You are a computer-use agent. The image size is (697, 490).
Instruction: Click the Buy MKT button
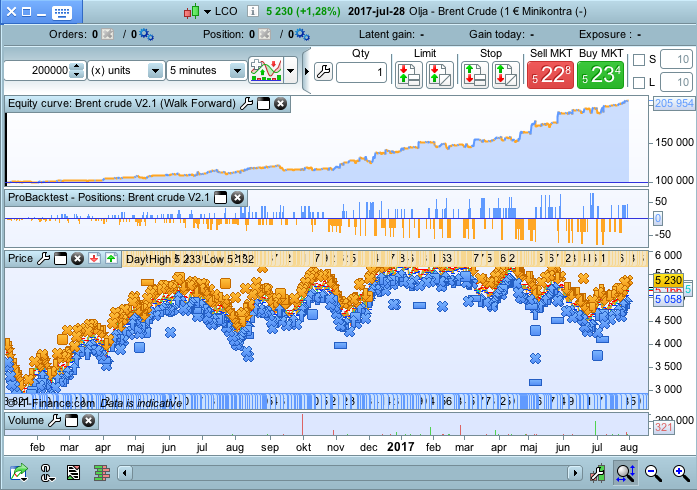point(601,73)
